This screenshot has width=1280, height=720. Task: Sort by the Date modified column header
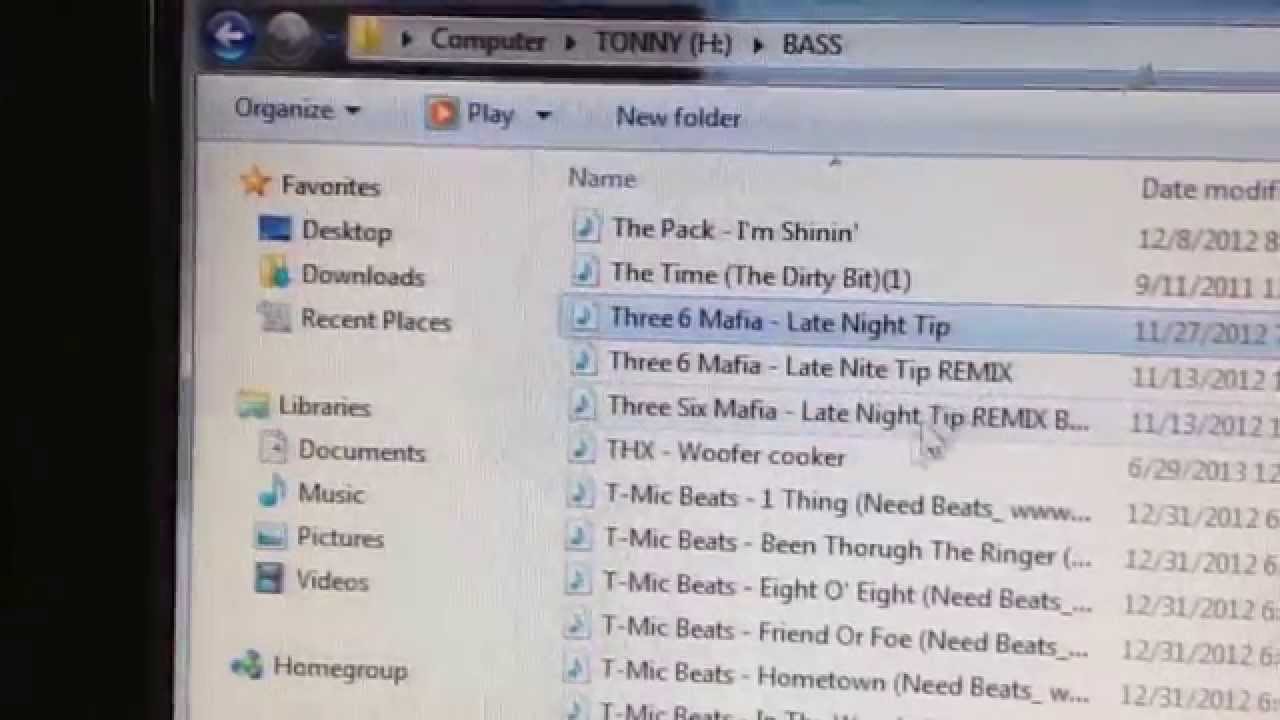coord(1210,188)
